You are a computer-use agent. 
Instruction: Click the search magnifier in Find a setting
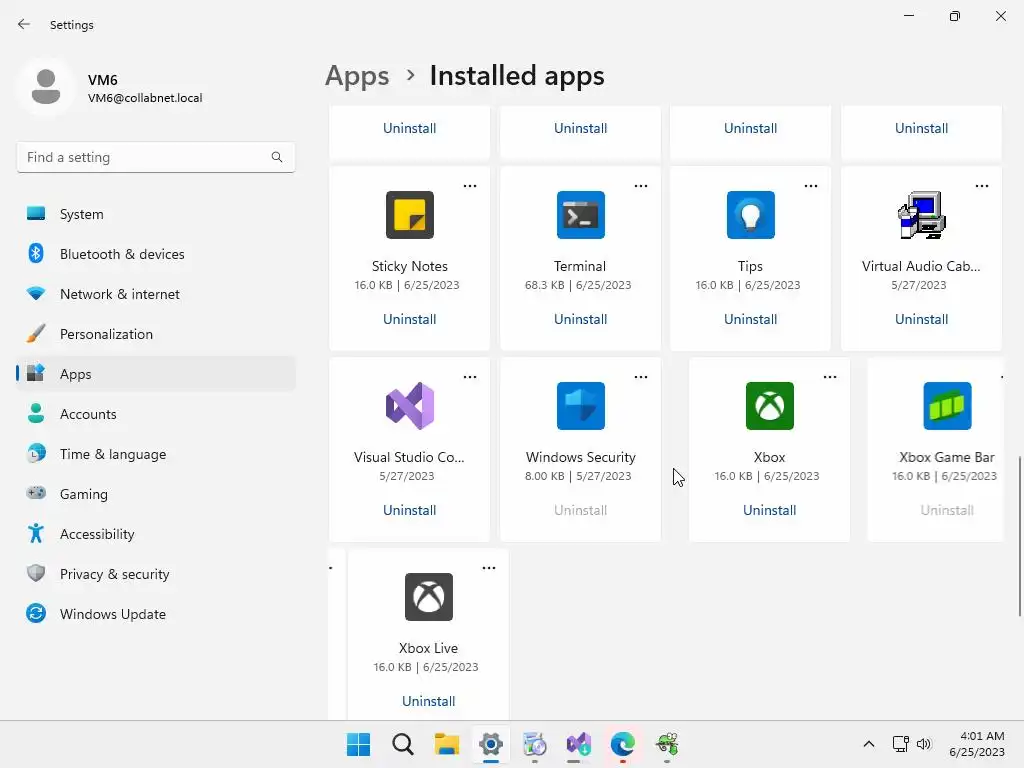(277, 157)
